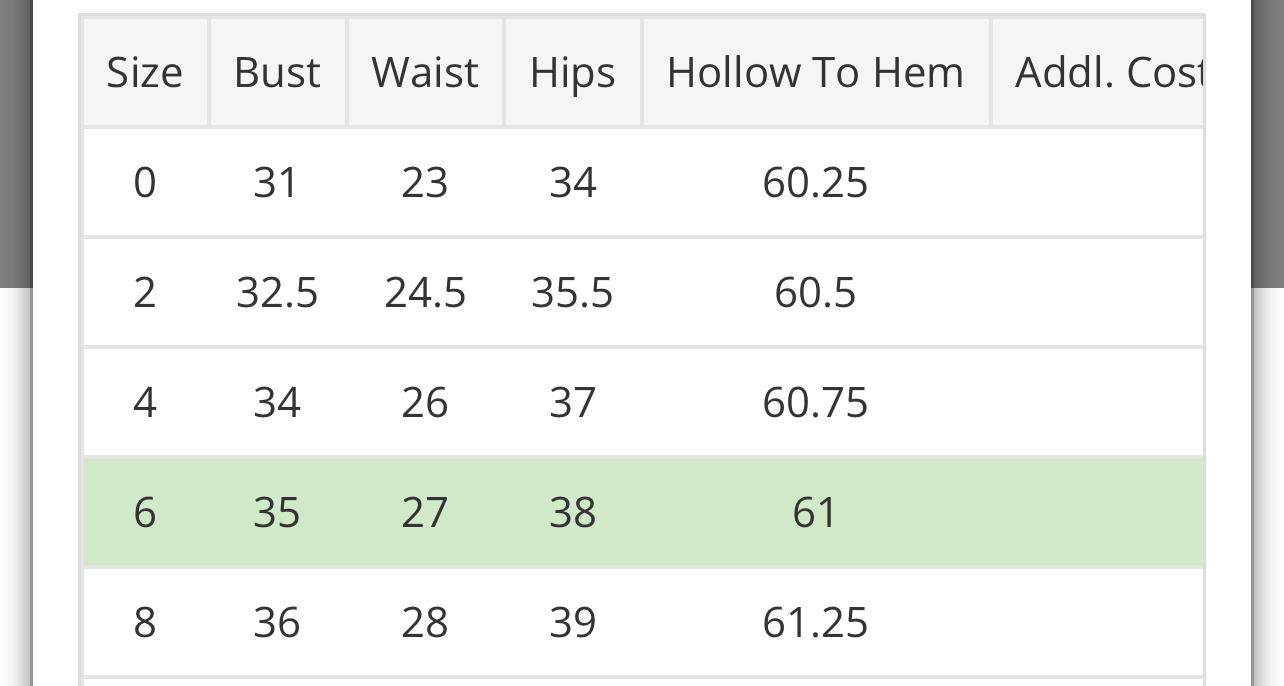Click the Size column header
Screen dimensions: 1284x686
[145, 72]
